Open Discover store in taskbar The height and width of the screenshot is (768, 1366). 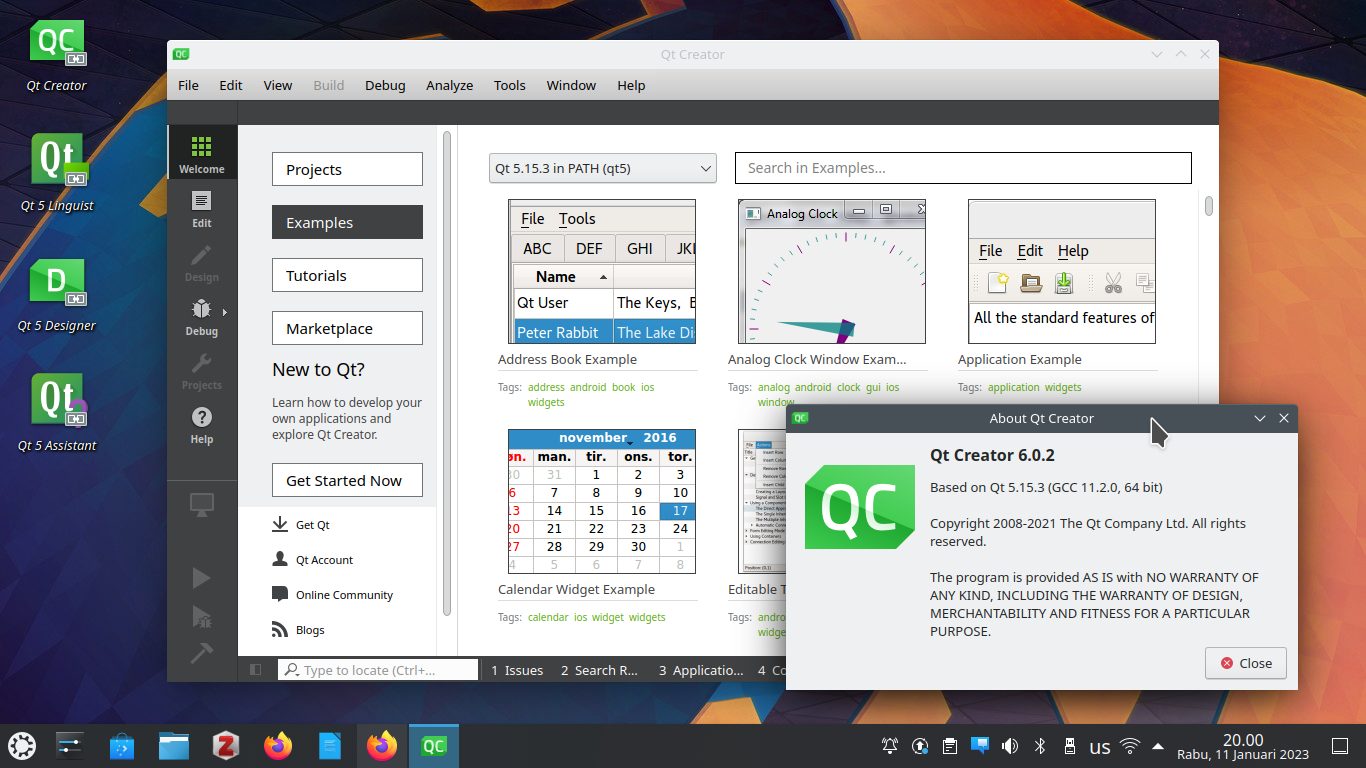click(121, 746)
